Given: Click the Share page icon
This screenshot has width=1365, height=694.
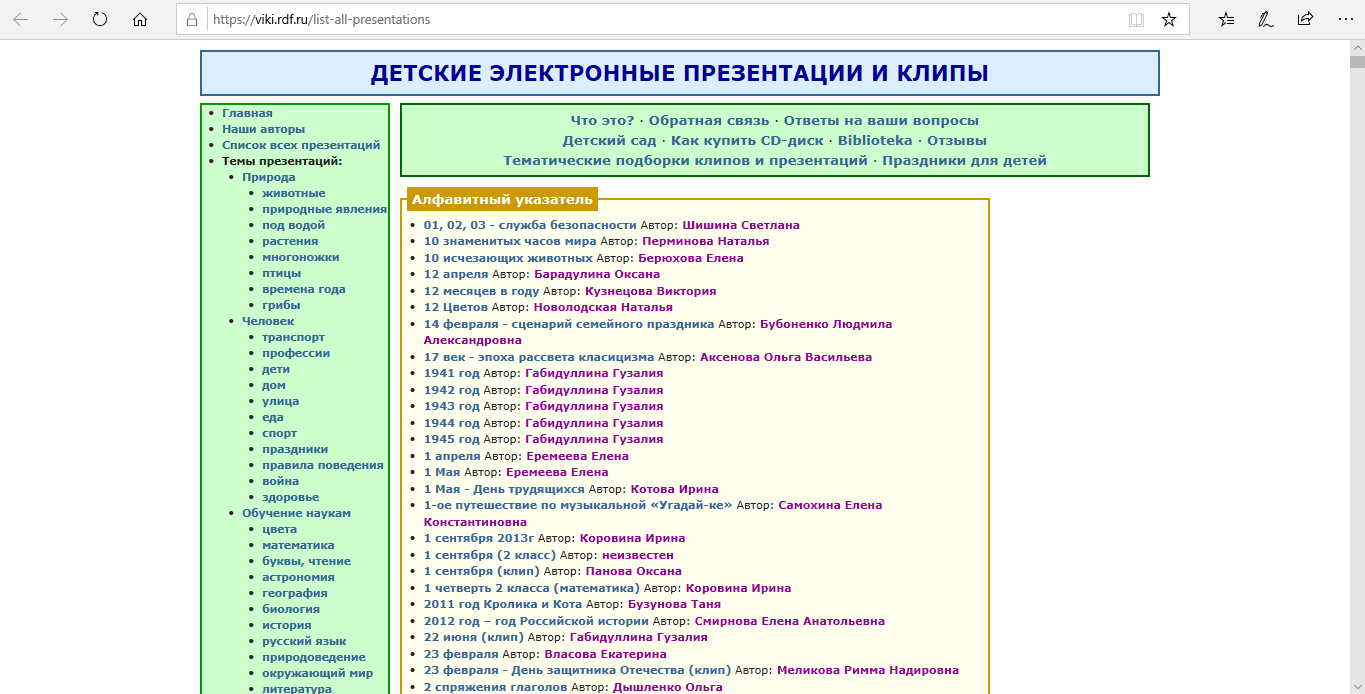Looking at the screenshot, I should coord(1305,19).
